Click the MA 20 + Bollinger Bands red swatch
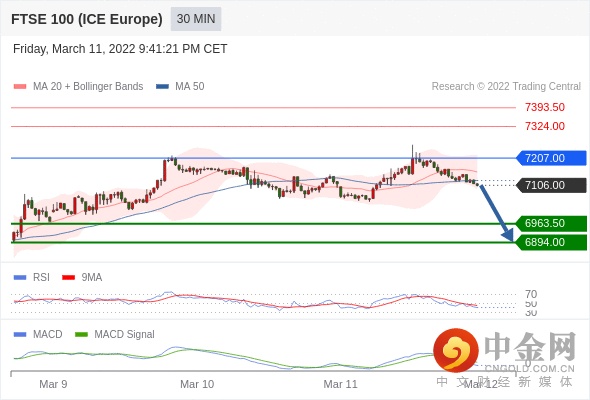590x400 pixels. click(x=20, y=87)
